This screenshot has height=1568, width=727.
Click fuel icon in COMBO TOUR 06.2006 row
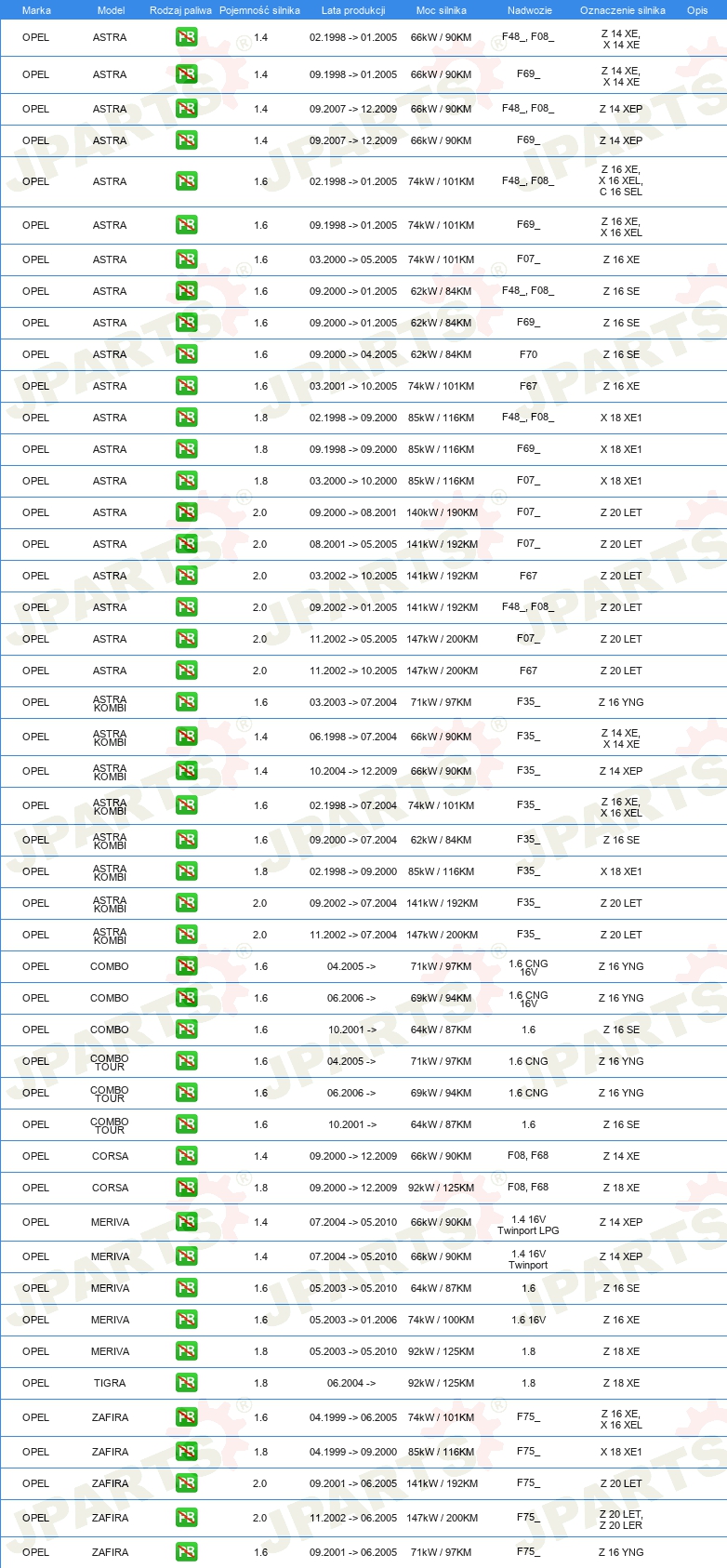pos(186,1093)
